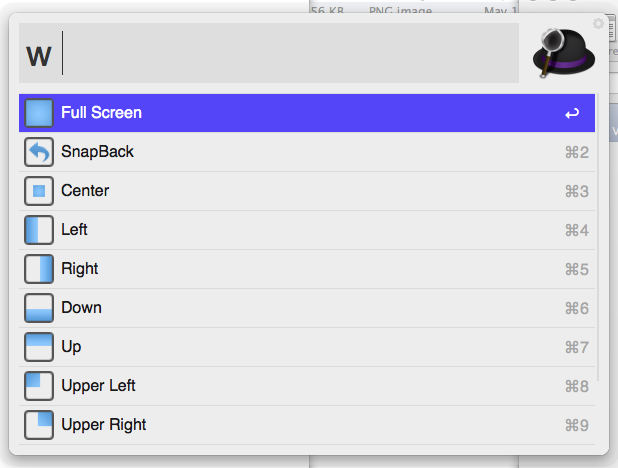
Task: Click the Left half window icon
Action: [39, 230]
